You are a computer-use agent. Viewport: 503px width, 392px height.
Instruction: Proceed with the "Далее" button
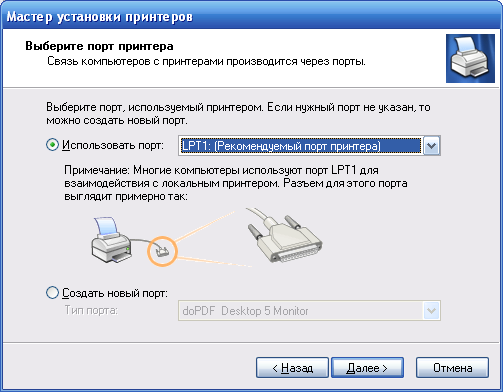click(367, 368)
